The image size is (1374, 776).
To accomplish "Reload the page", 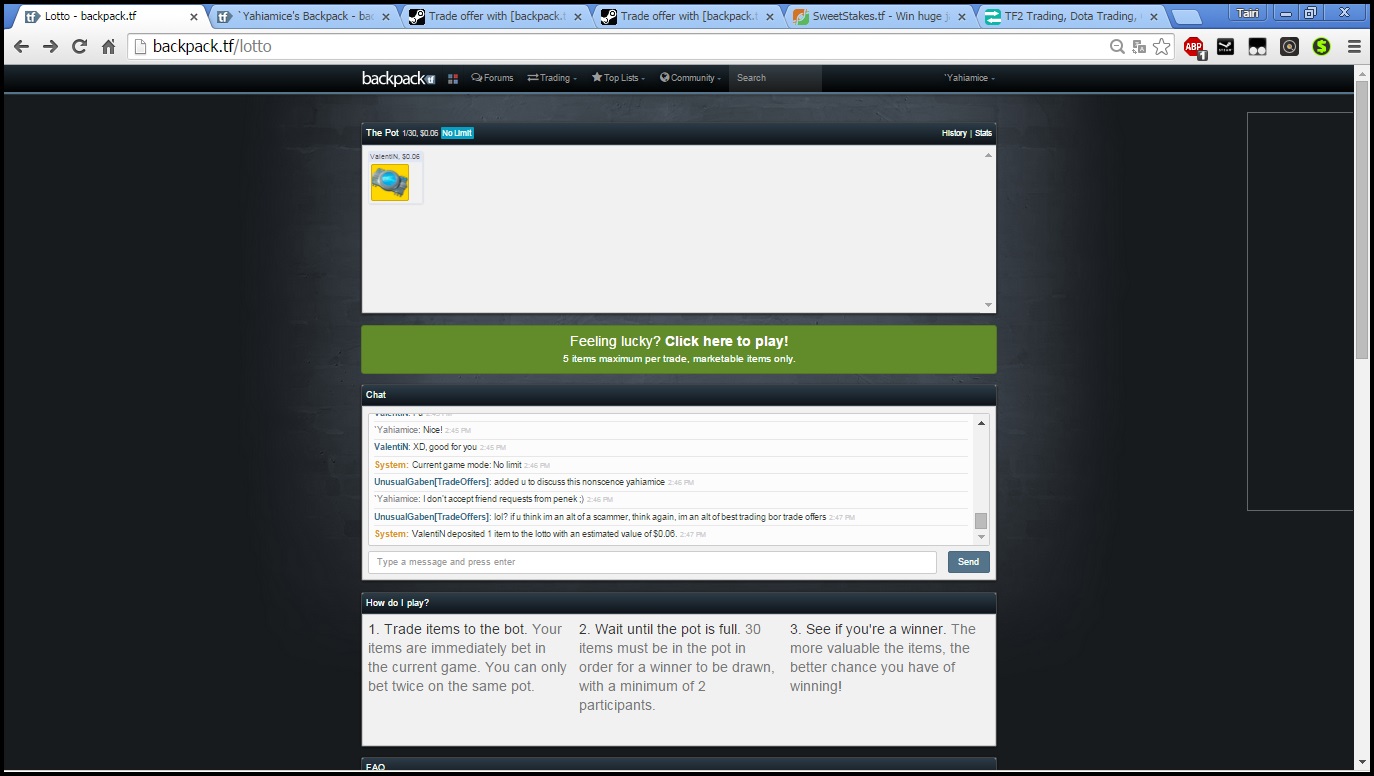I will [79, 46].
